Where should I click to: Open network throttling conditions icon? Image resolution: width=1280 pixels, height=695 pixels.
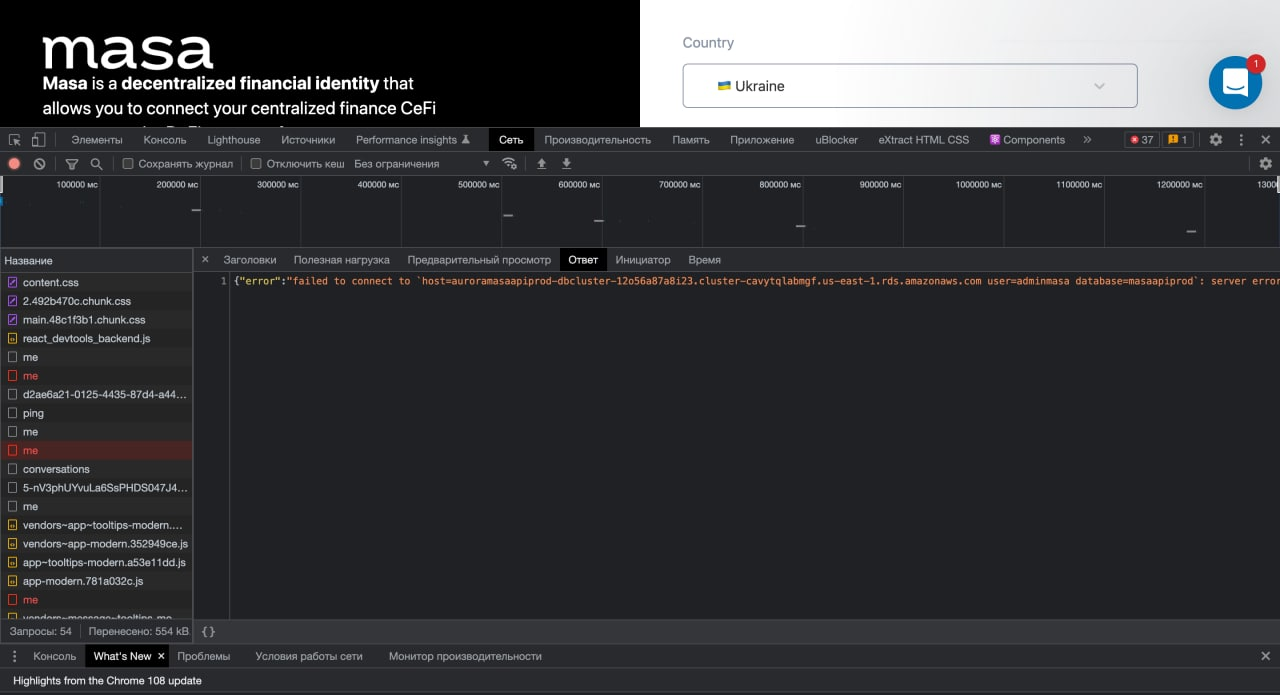(510, 163)
